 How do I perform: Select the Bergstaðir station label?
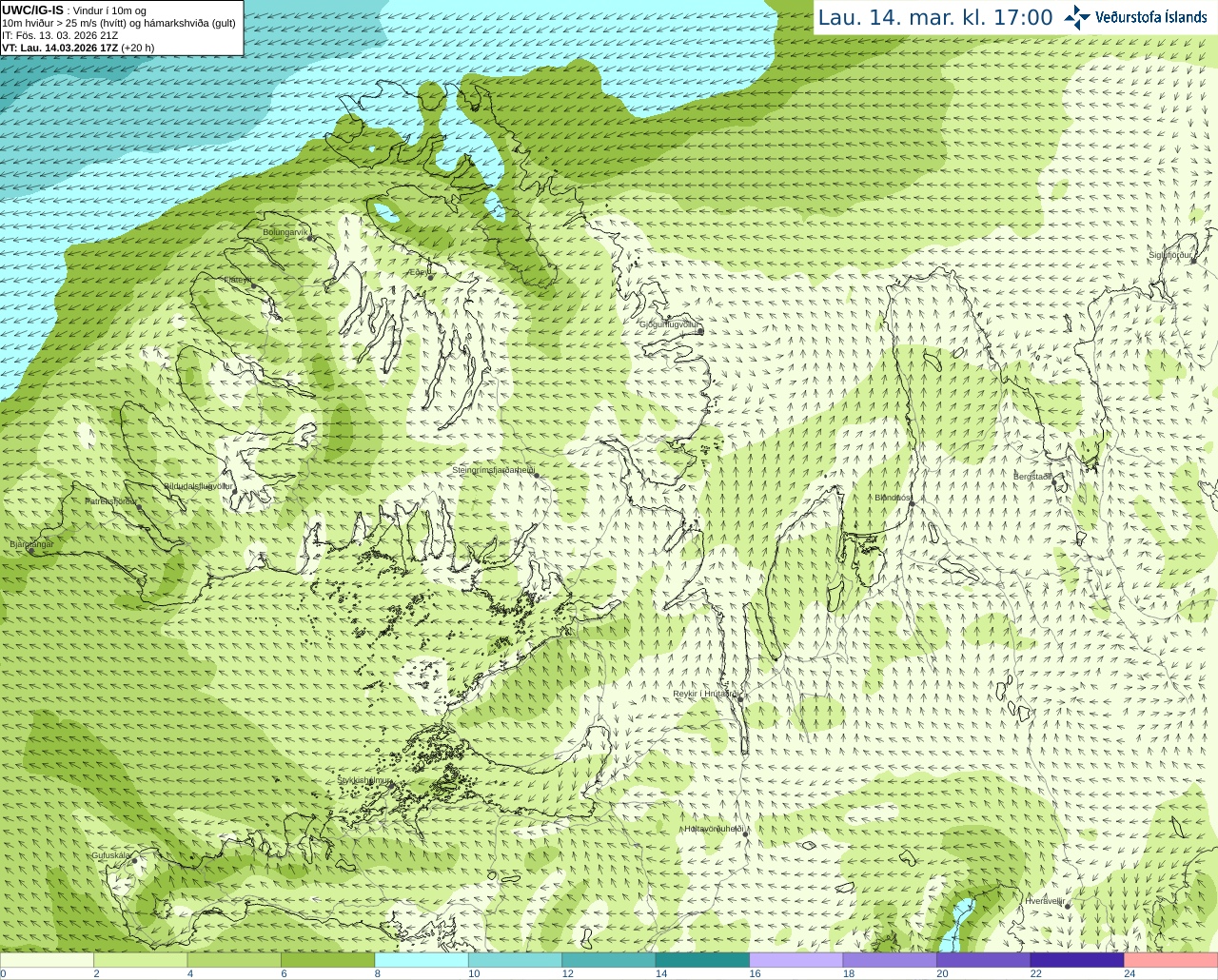[1032, 477]
